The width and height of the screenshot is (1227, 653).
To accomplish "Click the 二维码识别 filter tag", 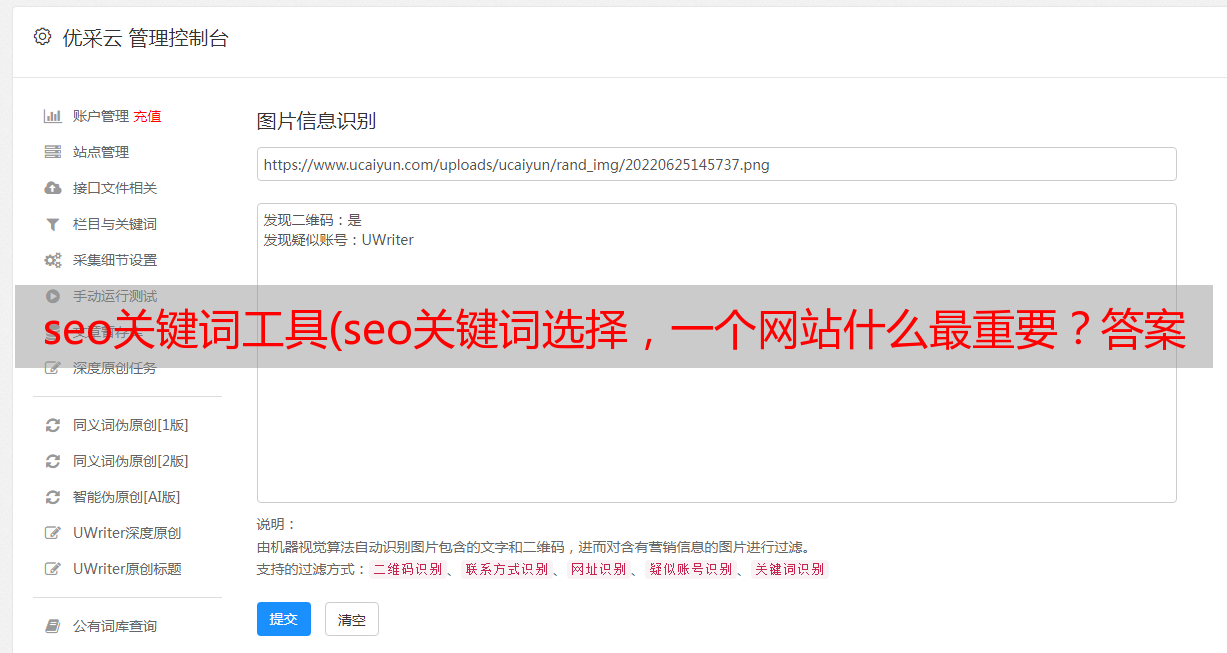I will point(408,569).
